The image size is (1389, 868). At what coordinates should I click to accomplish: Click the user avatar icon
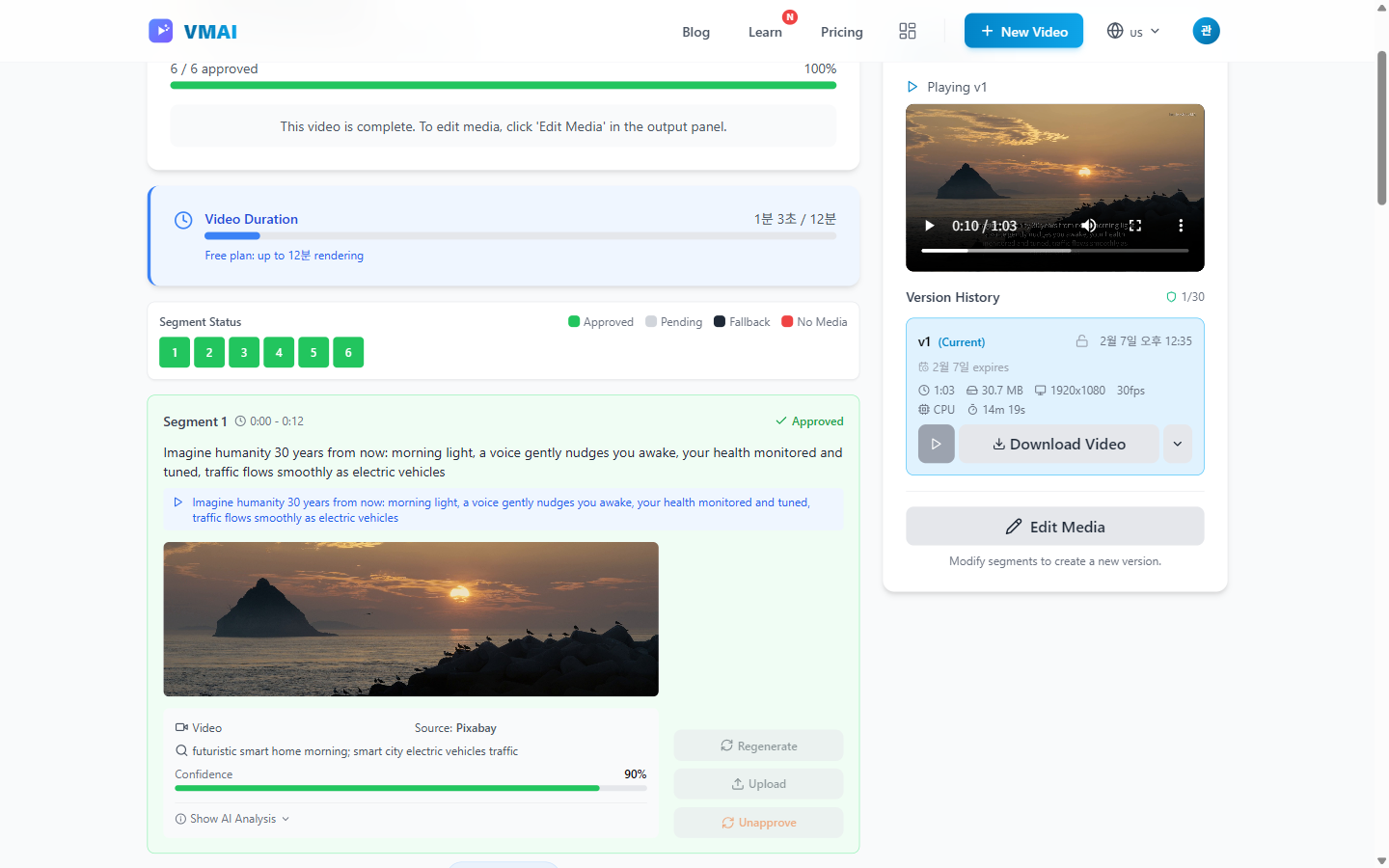click(1206, 31)
